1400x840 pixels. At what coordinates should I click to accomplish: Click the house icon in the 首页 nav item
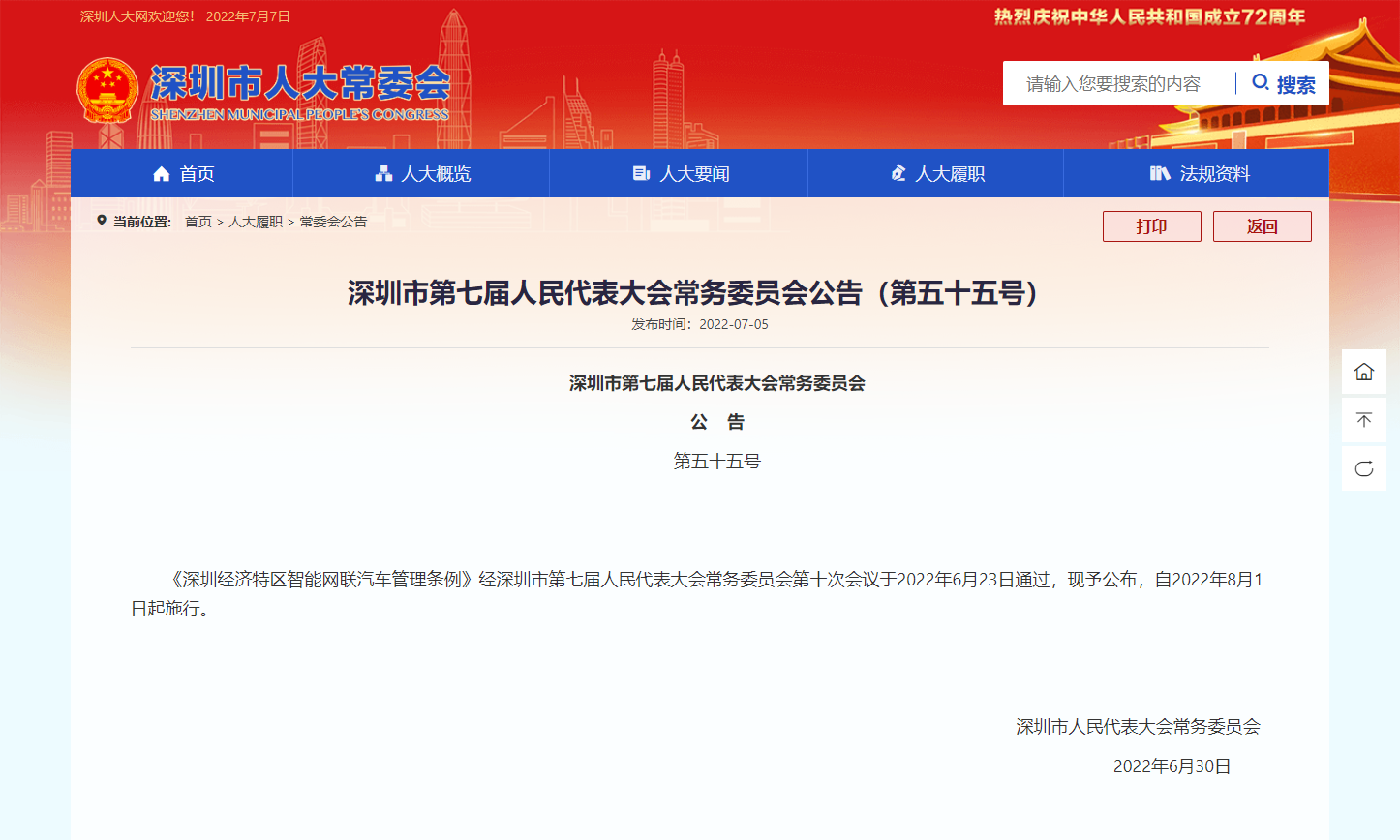pyautogui.click(x=162, y=173)
